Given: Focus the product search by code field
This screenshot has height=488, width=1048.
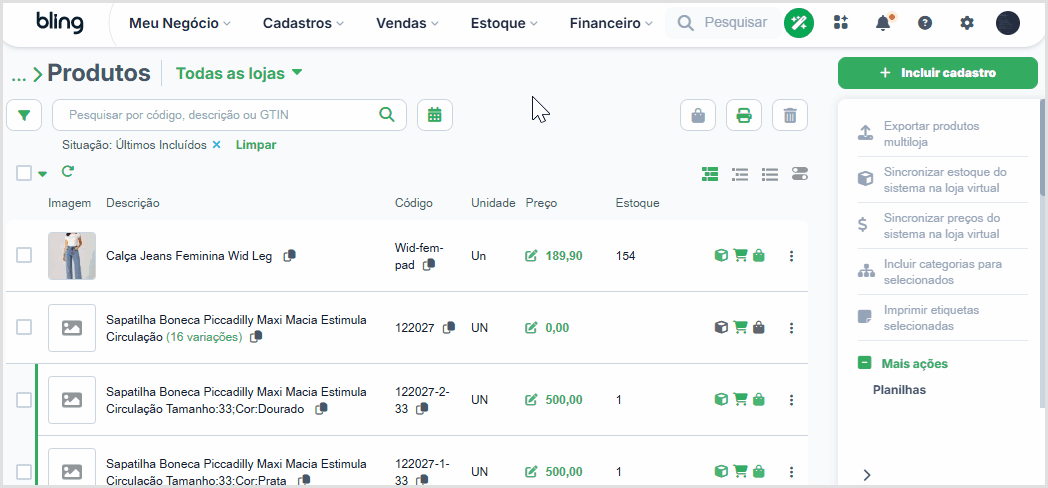Looking at the screenshot, I should coord(229,115).
